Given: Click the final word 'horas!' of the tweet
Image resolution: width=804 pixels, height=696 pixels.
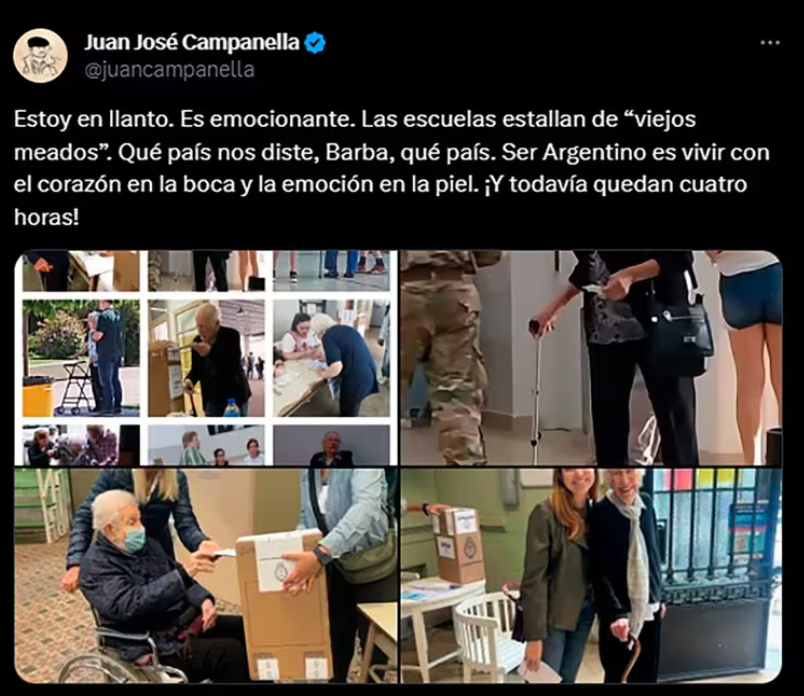Looking at the screenshot, I should [47, 217].
